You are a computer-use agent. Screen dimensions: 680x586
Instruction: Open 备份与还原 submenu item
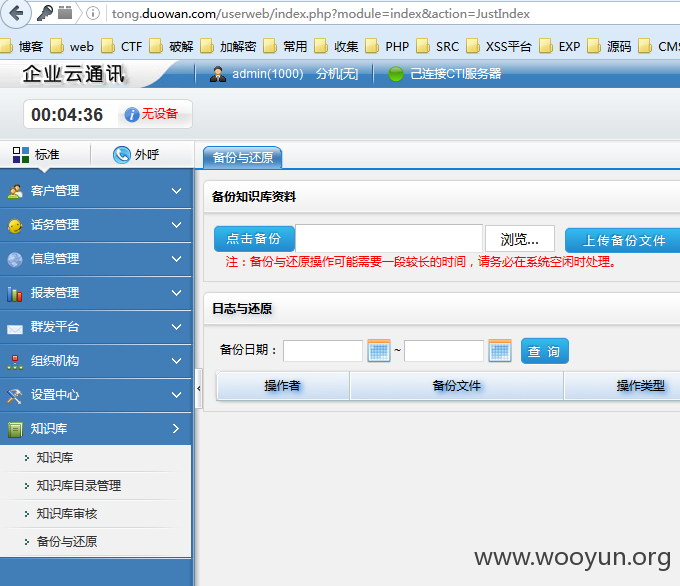coord(67,541)
